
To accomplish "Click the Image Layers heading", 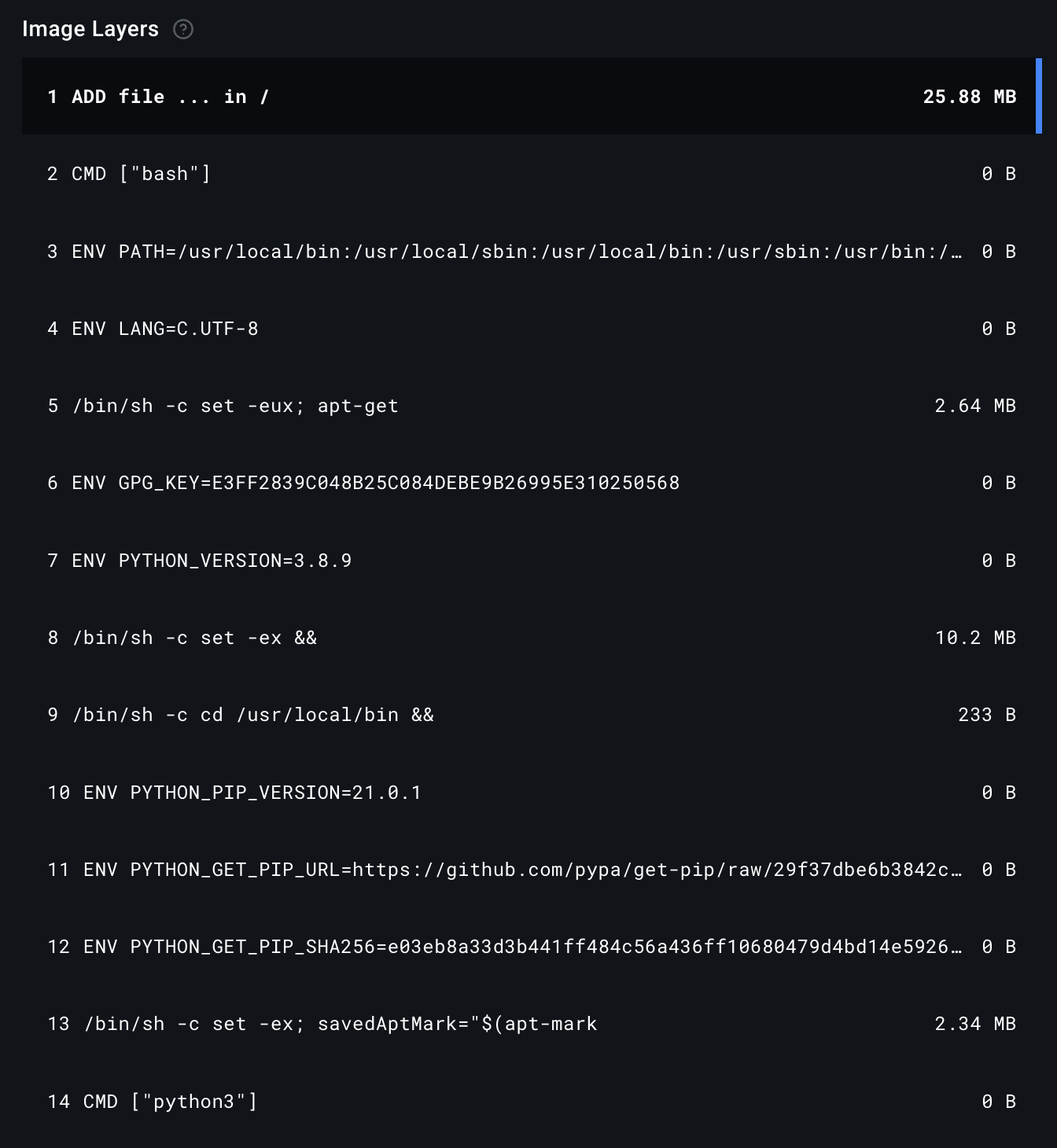I will pos(90,29).
